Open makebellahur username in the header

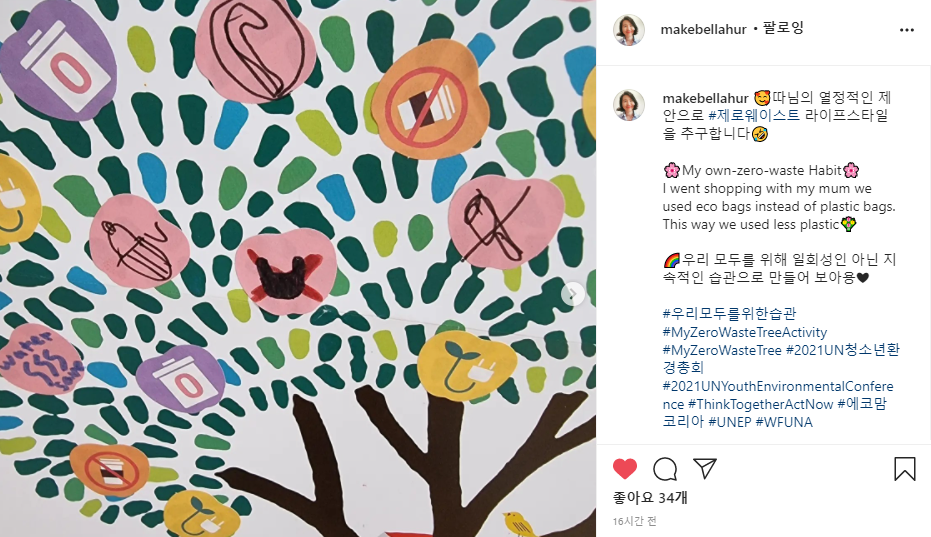pos(703,29)
